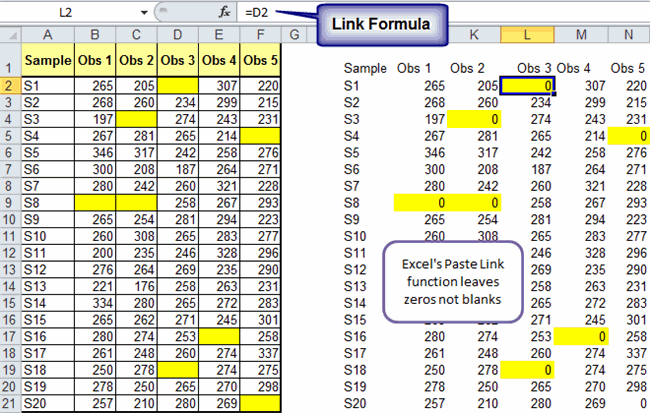The width and height of the screenshot is (650, 413).
Task: Select active cell L2 containing zero
Action: click(x=529, y=86)
